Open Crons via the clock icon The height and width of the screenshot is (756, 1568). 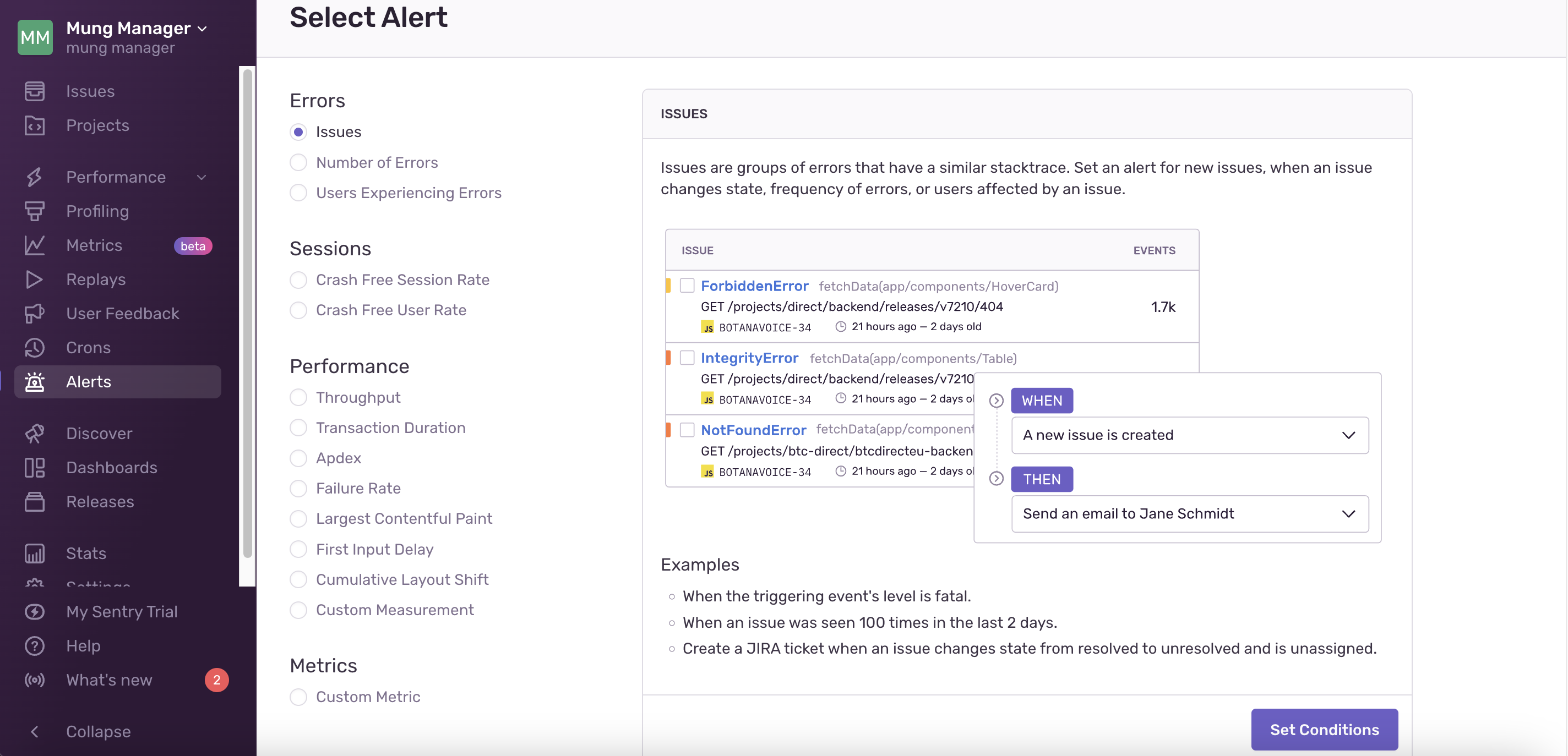pyautogui.click(x=35, y=347)
